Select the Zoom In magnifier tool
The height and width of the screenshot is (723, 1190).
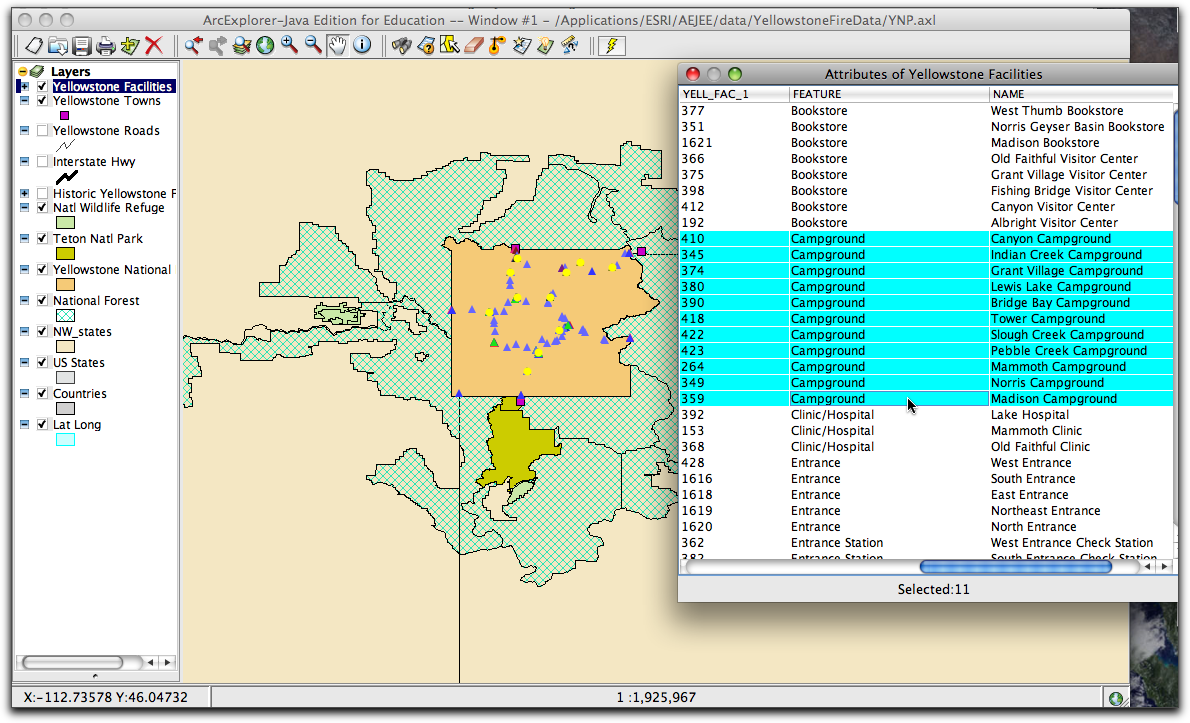tap(289, 45)
